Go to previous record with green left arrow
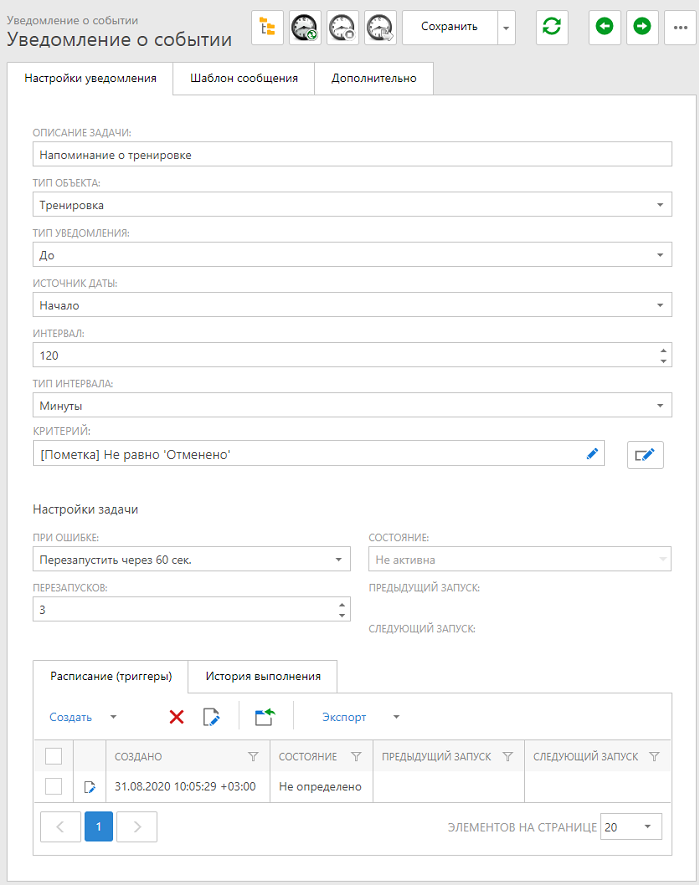 tap(605, 27)
